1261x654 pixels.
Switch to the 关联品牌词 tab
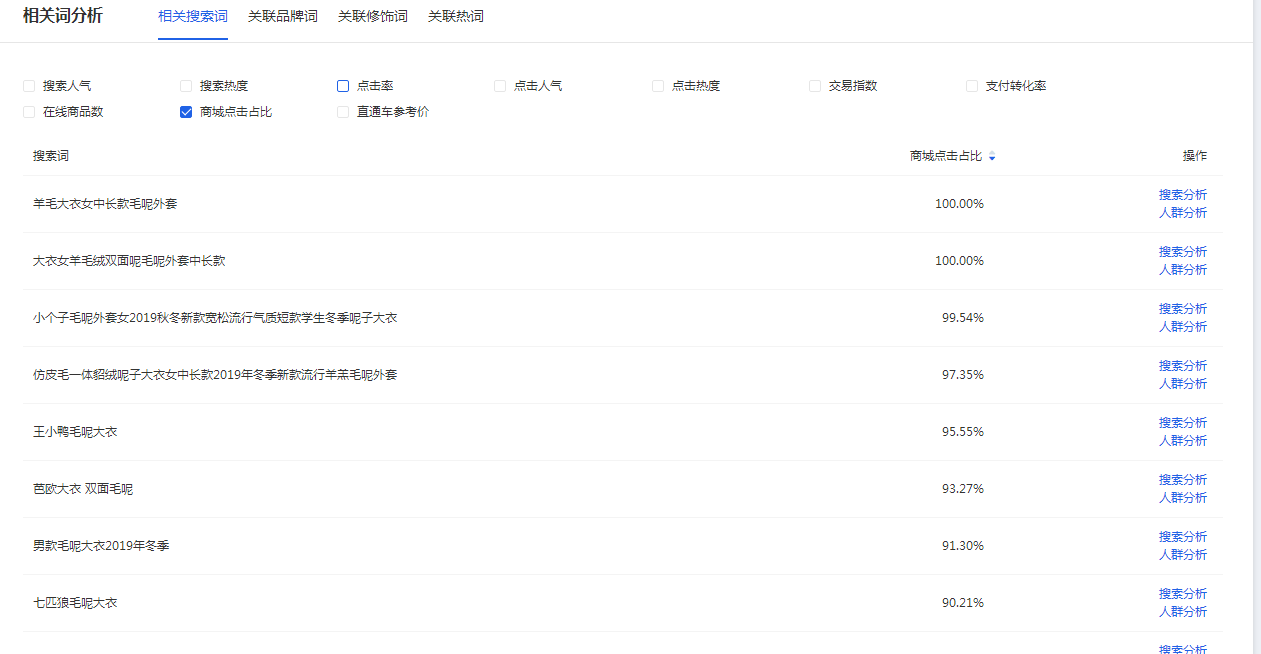pyautogui.click(x=282, y=16)
